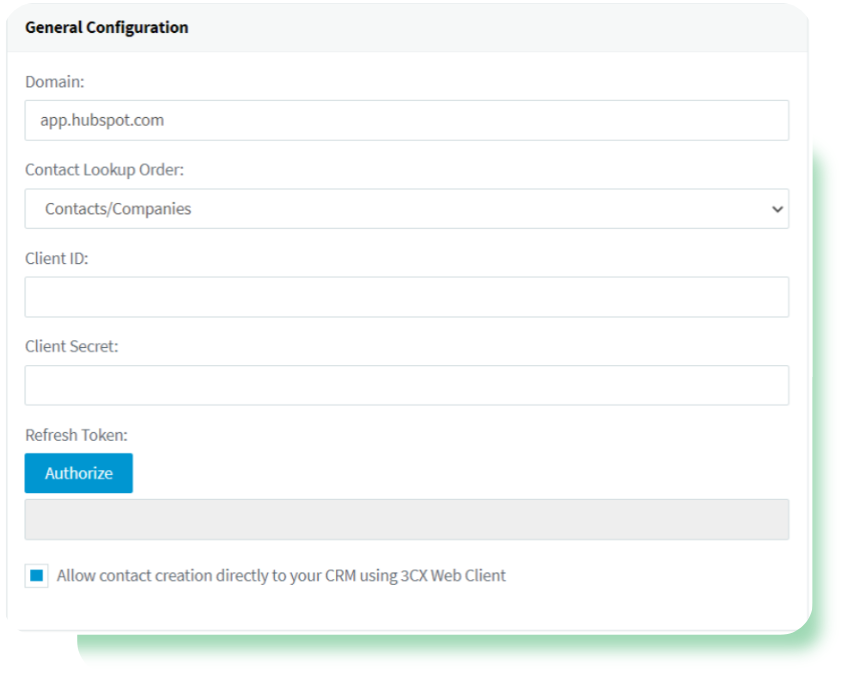The image size is (849, 674).
Task: Click the Allow contact creation label text
Action: click(281, 575)
